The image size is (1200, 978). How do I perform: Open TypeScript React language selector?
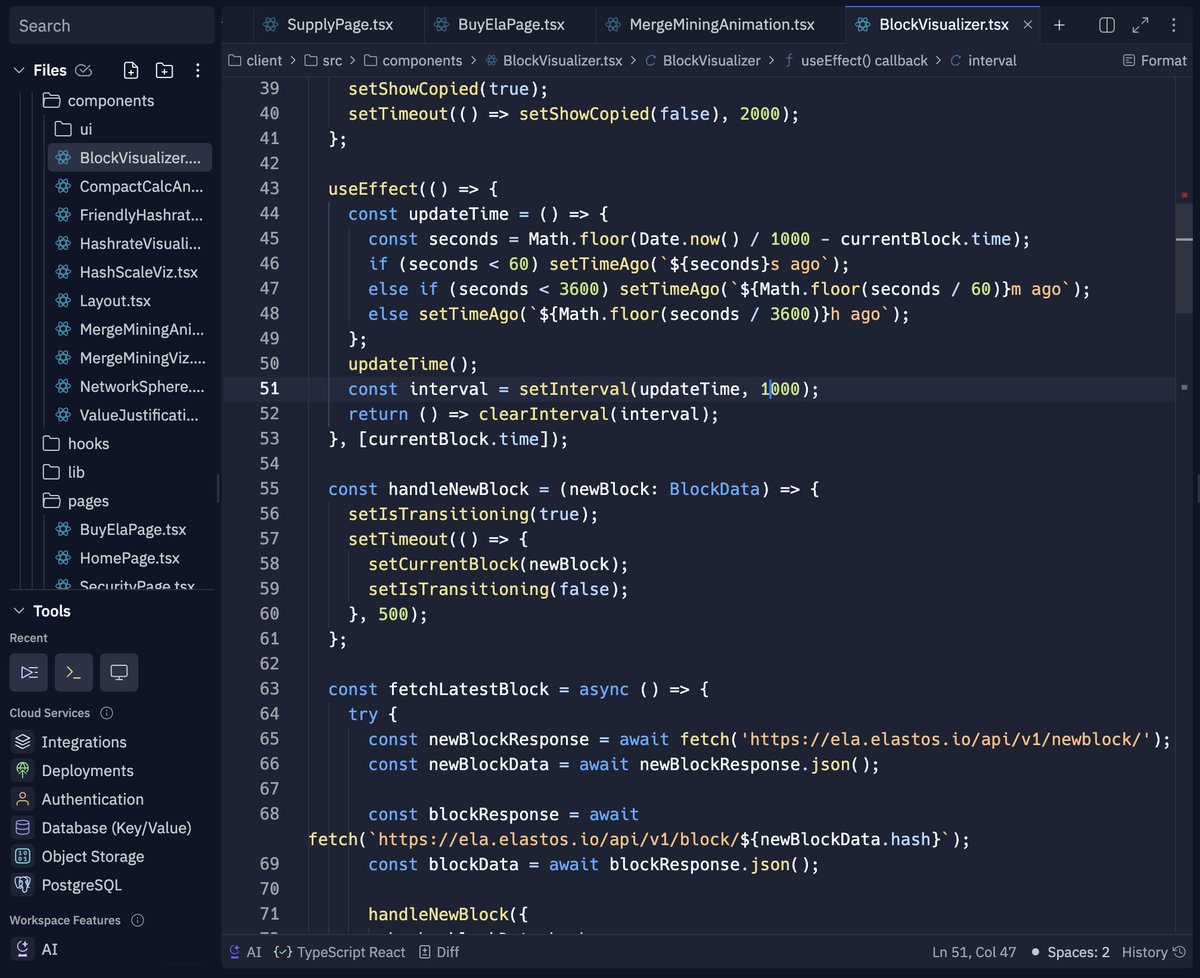pyautogui.click(x=340, y=952)
